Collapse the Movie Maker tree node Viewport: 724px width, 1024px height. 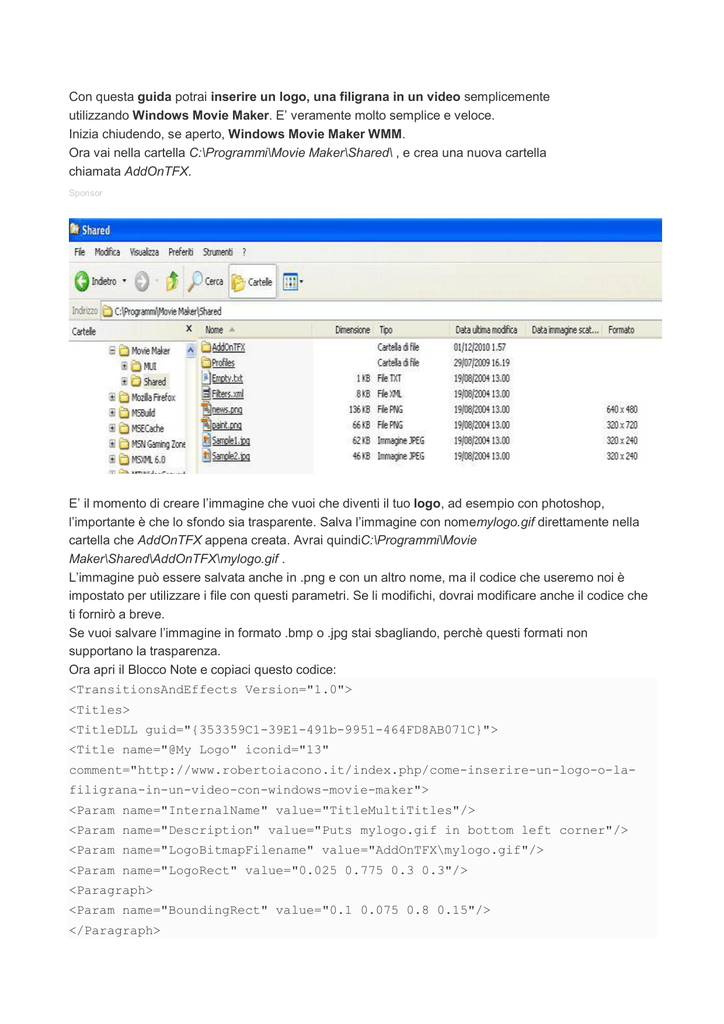coord(112,351)
